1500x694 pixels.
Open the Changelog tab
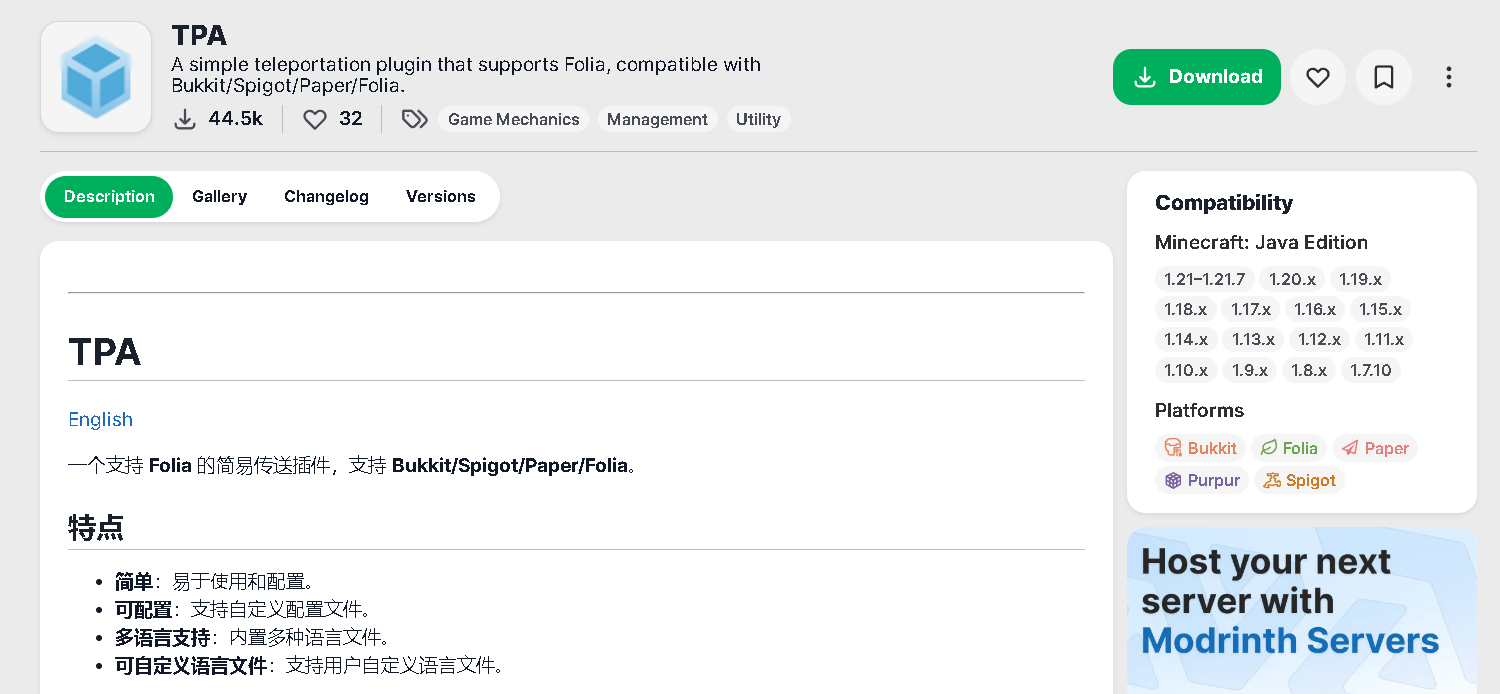[326, 196]
